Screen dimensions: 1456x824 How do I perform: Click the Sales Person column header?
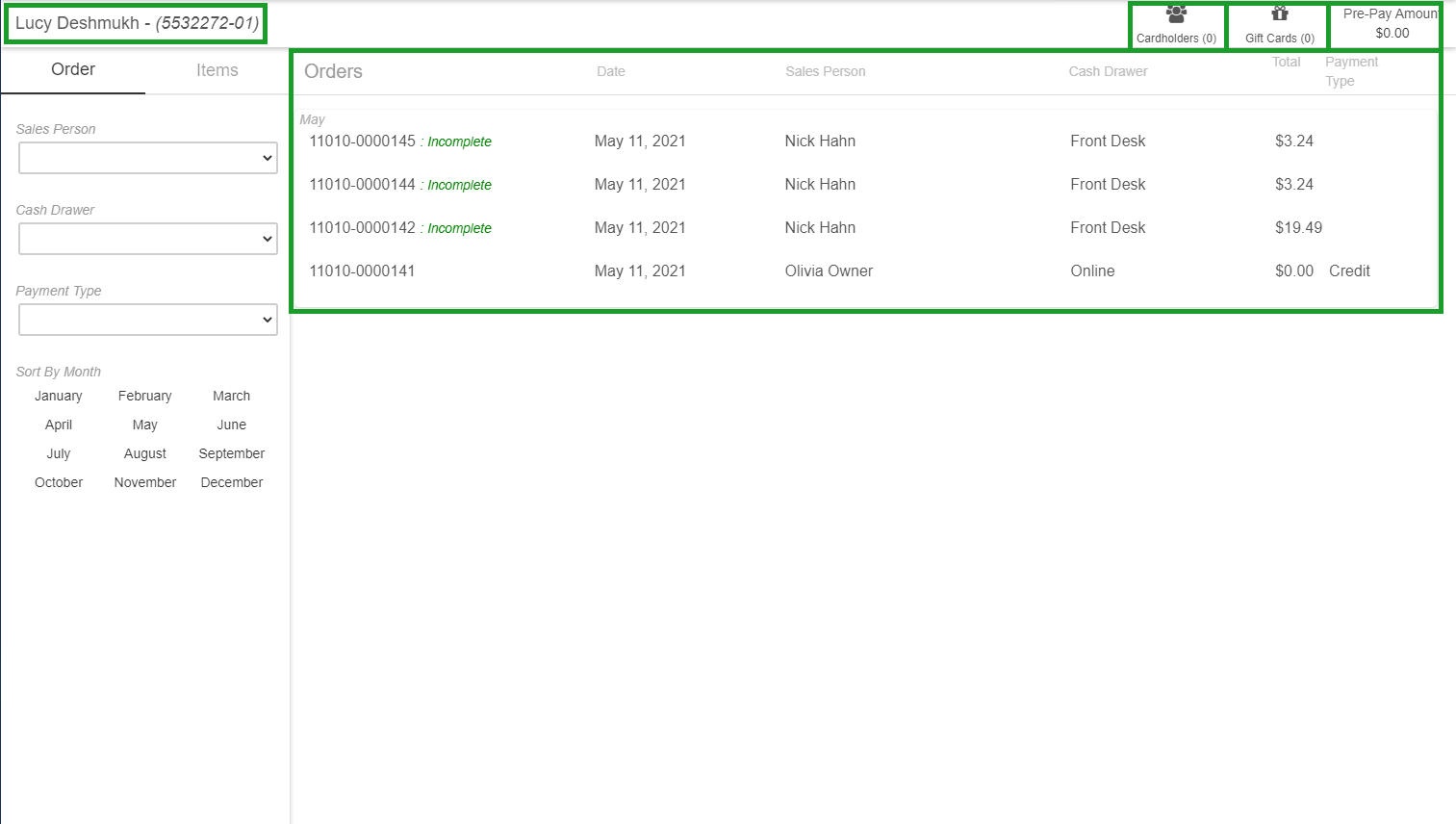(826, 71)
